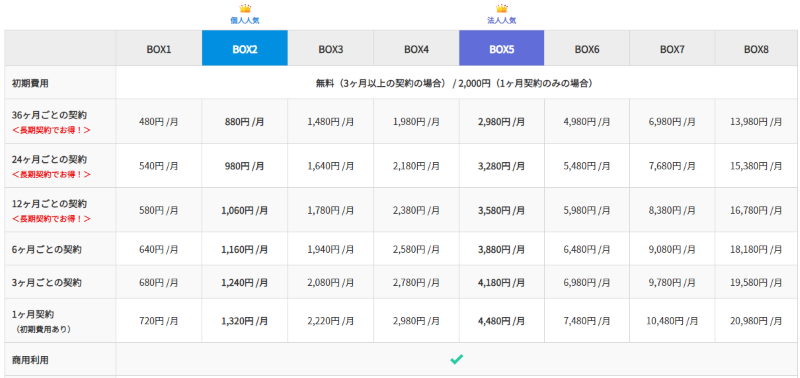800x378 pixels.
Task: Click the 5,980円 /月 price cell
Action: (x=587, y=210)
